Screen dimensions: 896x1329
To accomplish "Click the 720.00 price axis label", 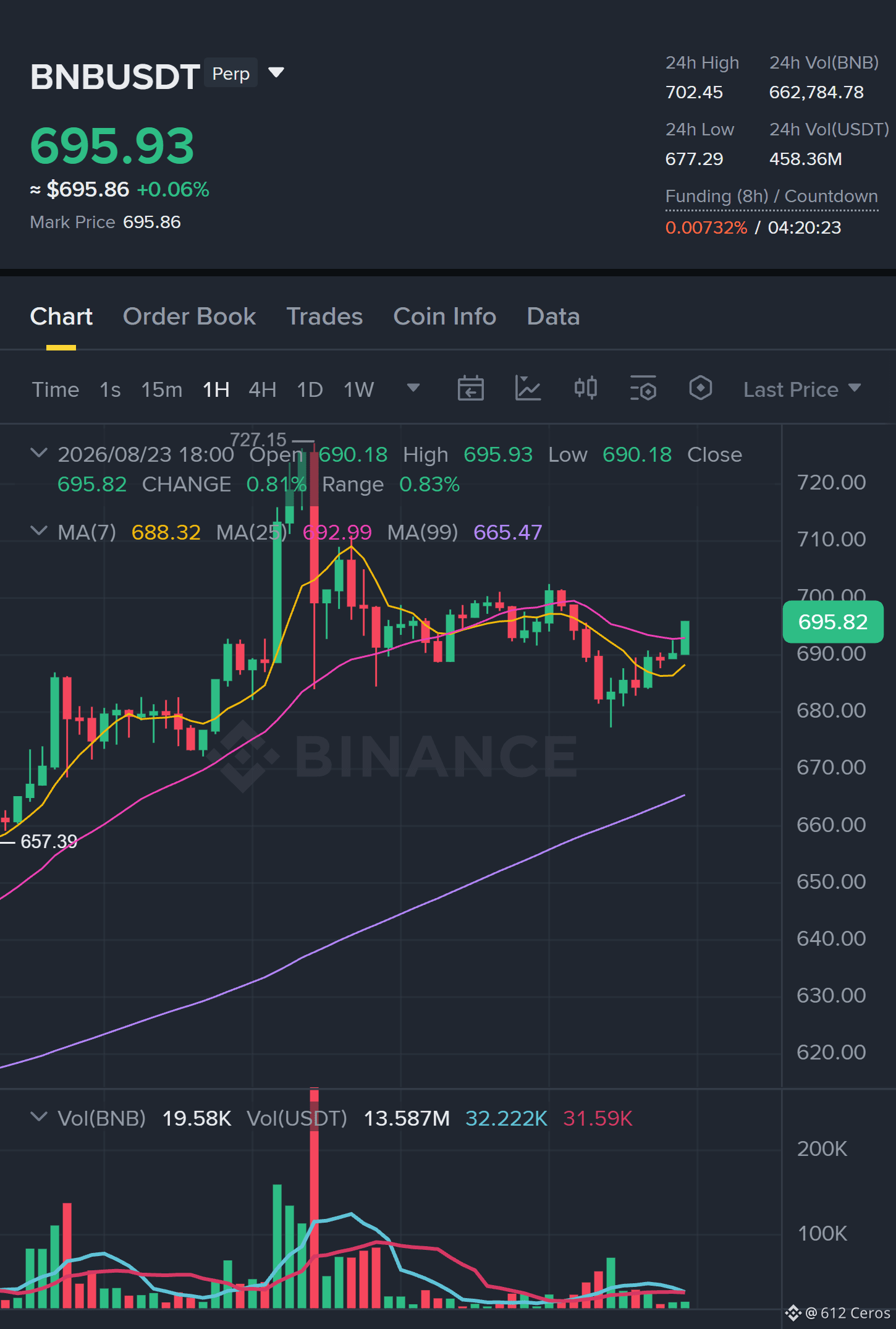I will pos(831,482).
